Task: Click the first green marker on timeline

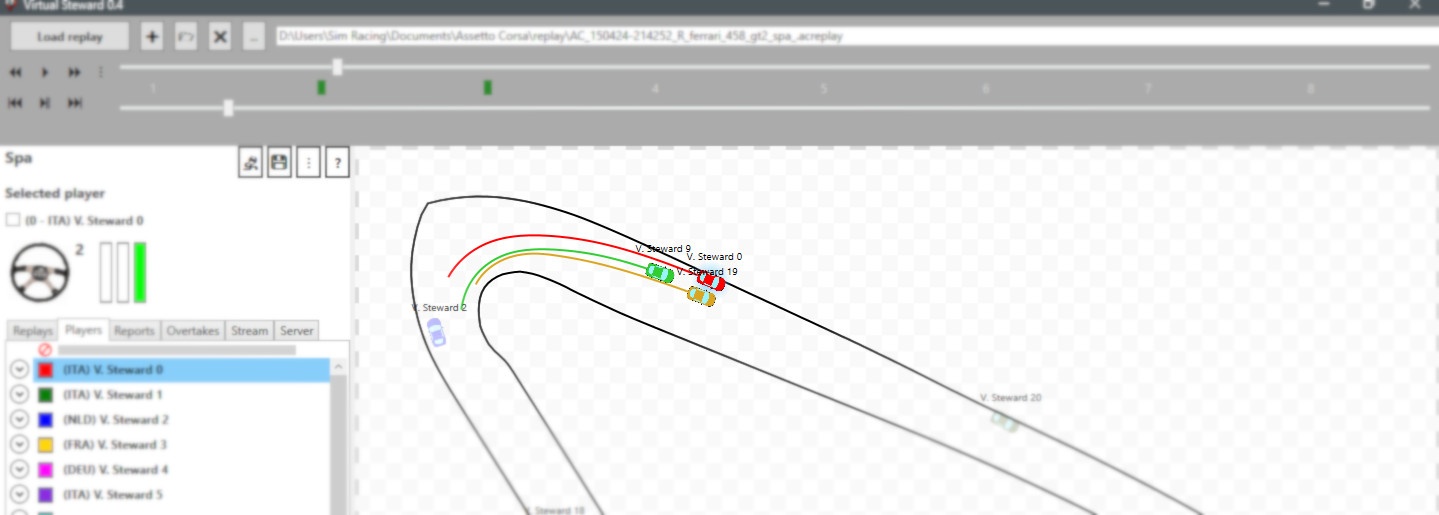Action: coord(321,88)
